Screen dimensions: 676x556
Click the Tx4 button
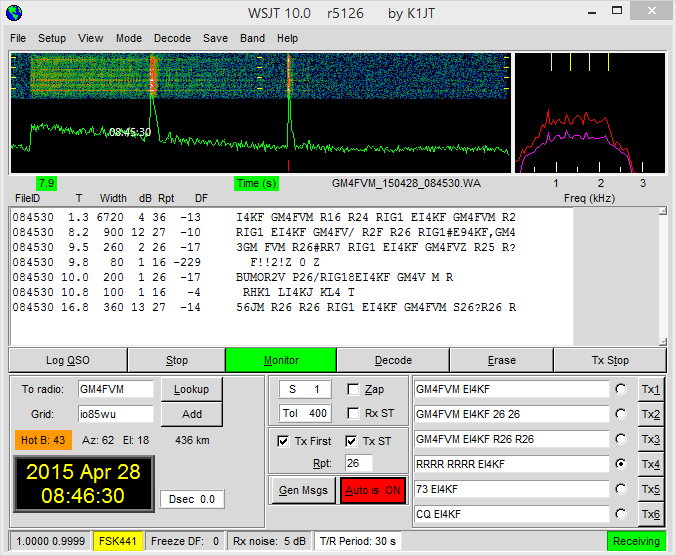(651, 464)
